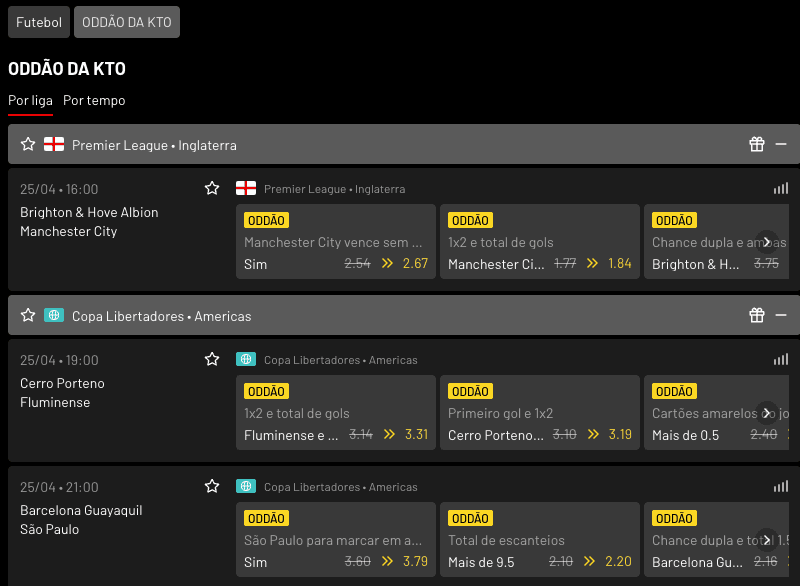Click globe icon in Barcelona Guayaquil row
800x586 pixels.
246,486
